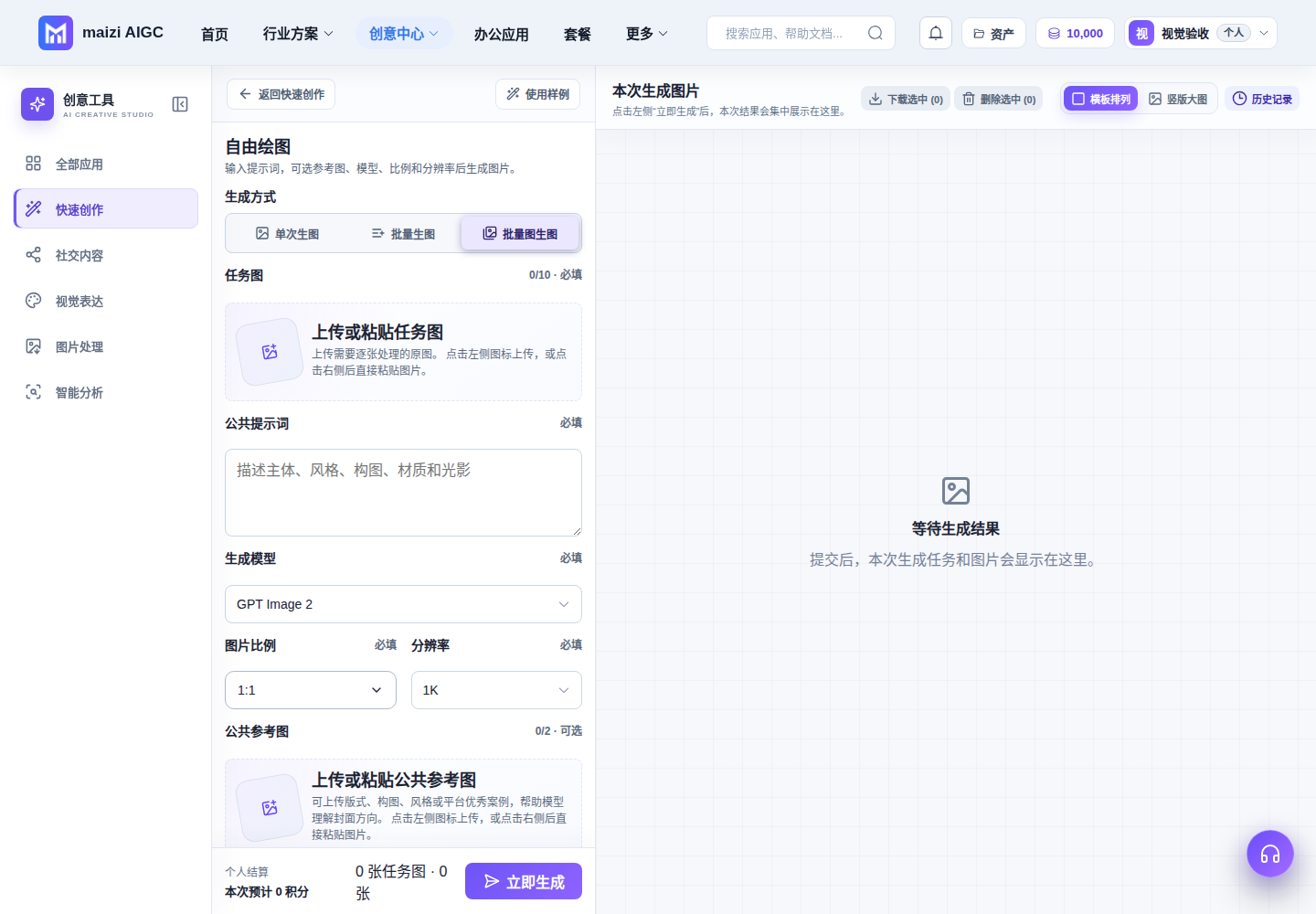This screenshot has height=914, width=1316.
Task: Click 本次预计 0 积分 text
Action: [x=267, y=892]
